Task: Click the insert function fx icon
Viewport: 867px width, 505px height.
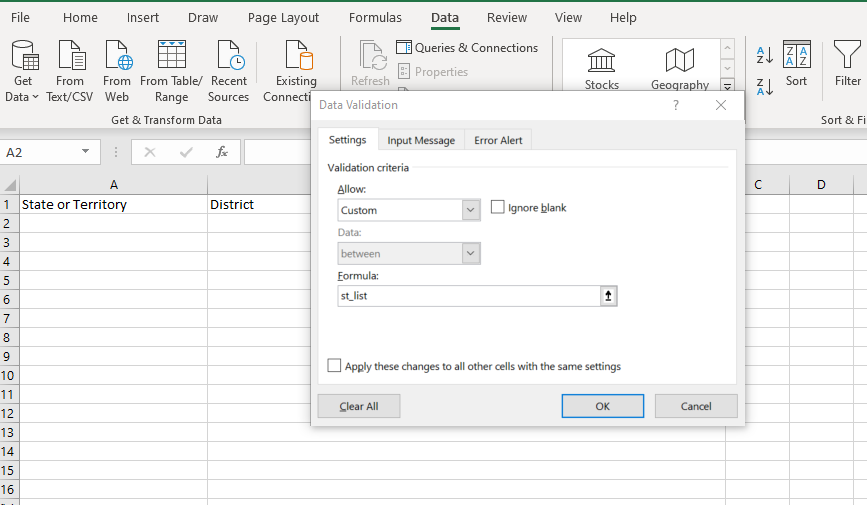Action: coord(222,152)
